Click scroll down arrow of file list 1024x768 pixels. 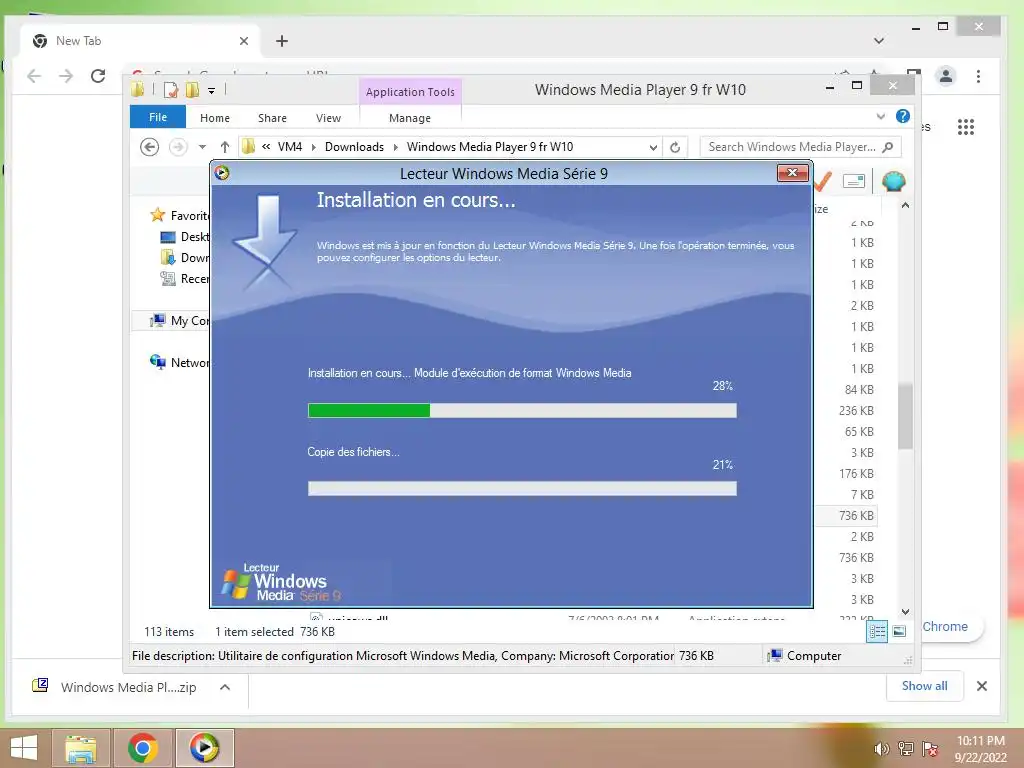click(x=905, y=612)
